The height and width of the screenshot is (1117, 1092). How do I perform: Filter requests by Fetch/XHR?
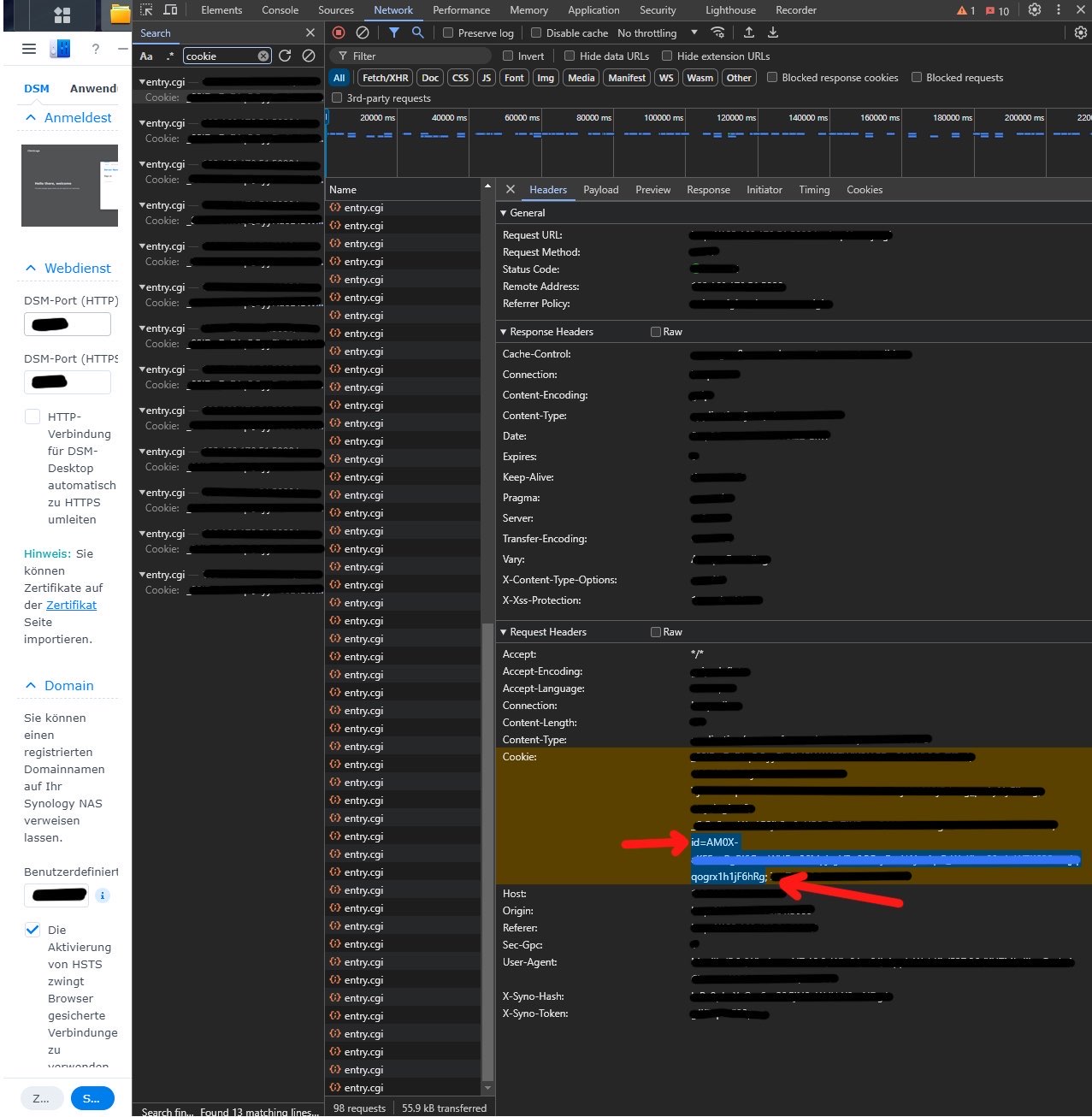[385, 78]
